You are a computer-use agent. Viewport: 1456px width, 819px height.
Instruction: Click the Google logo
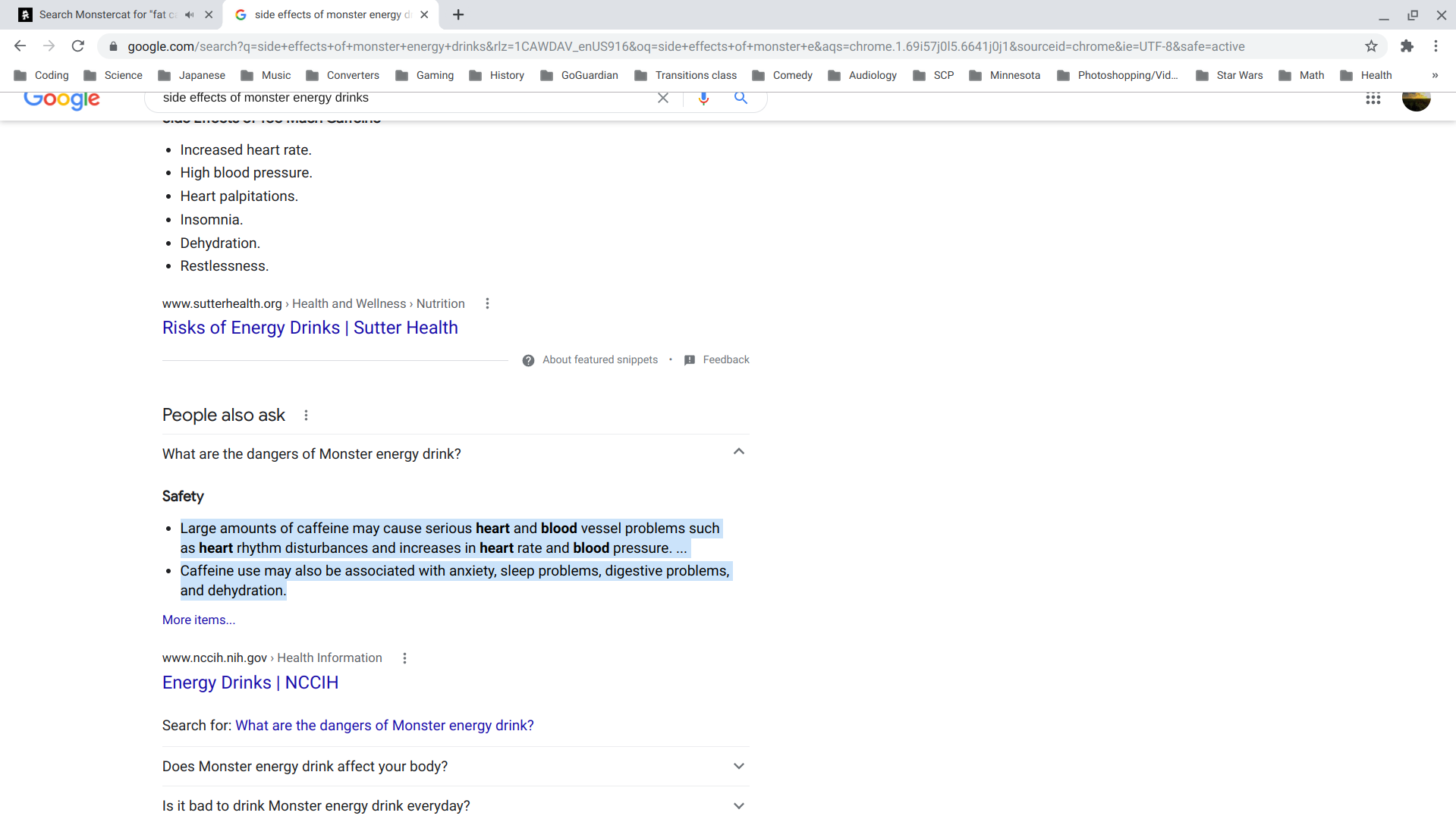tap(61, 100)
